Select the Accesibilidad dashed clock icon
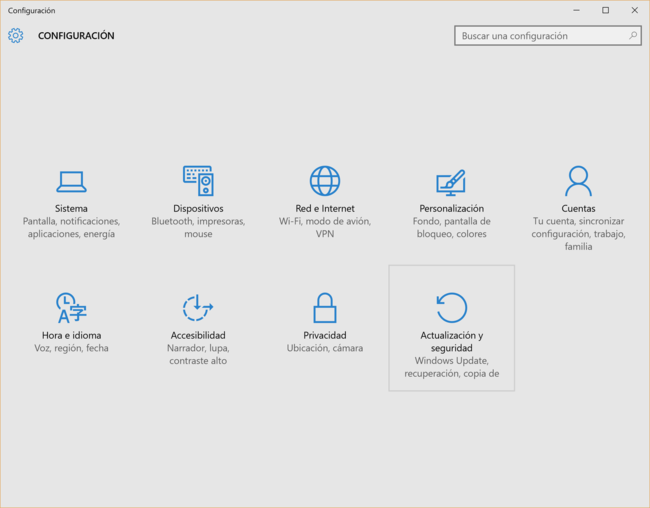The height and width of the screenshot is (508, 650). click(x=198, y=308)
